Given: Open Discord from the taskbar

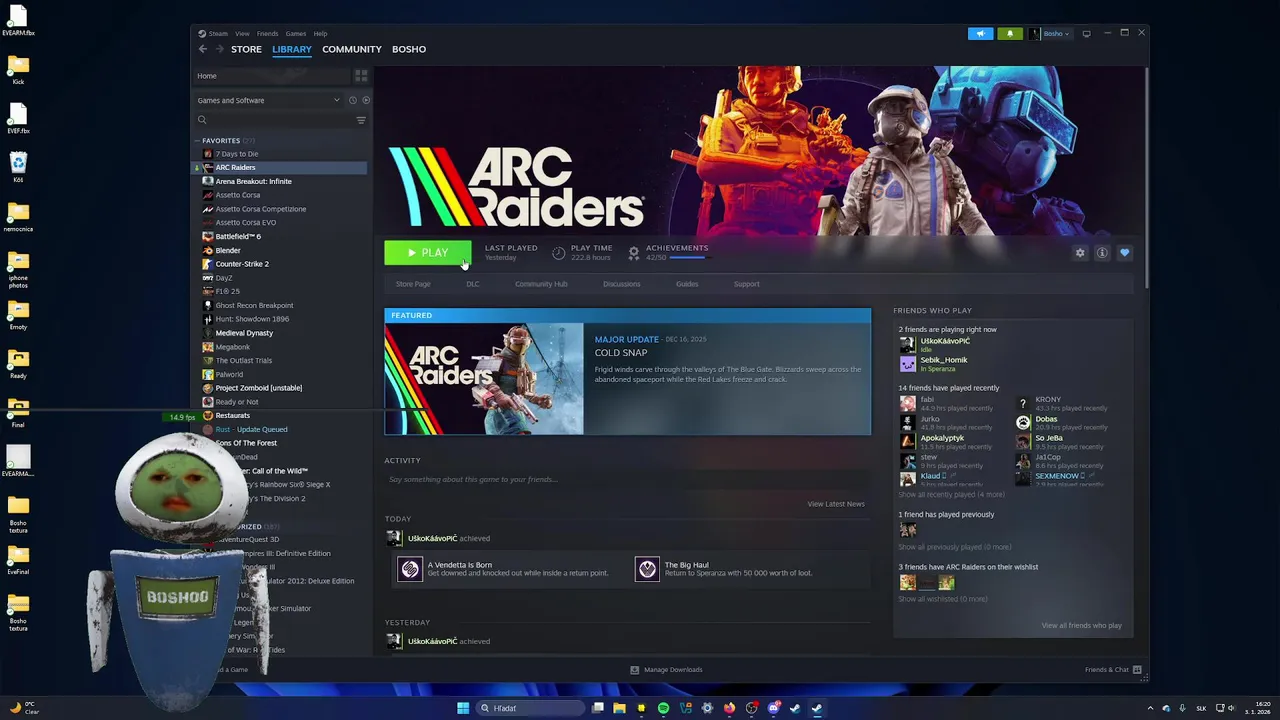Looking at the screenshot, I should pyautogui.click(x=773, y=708).
